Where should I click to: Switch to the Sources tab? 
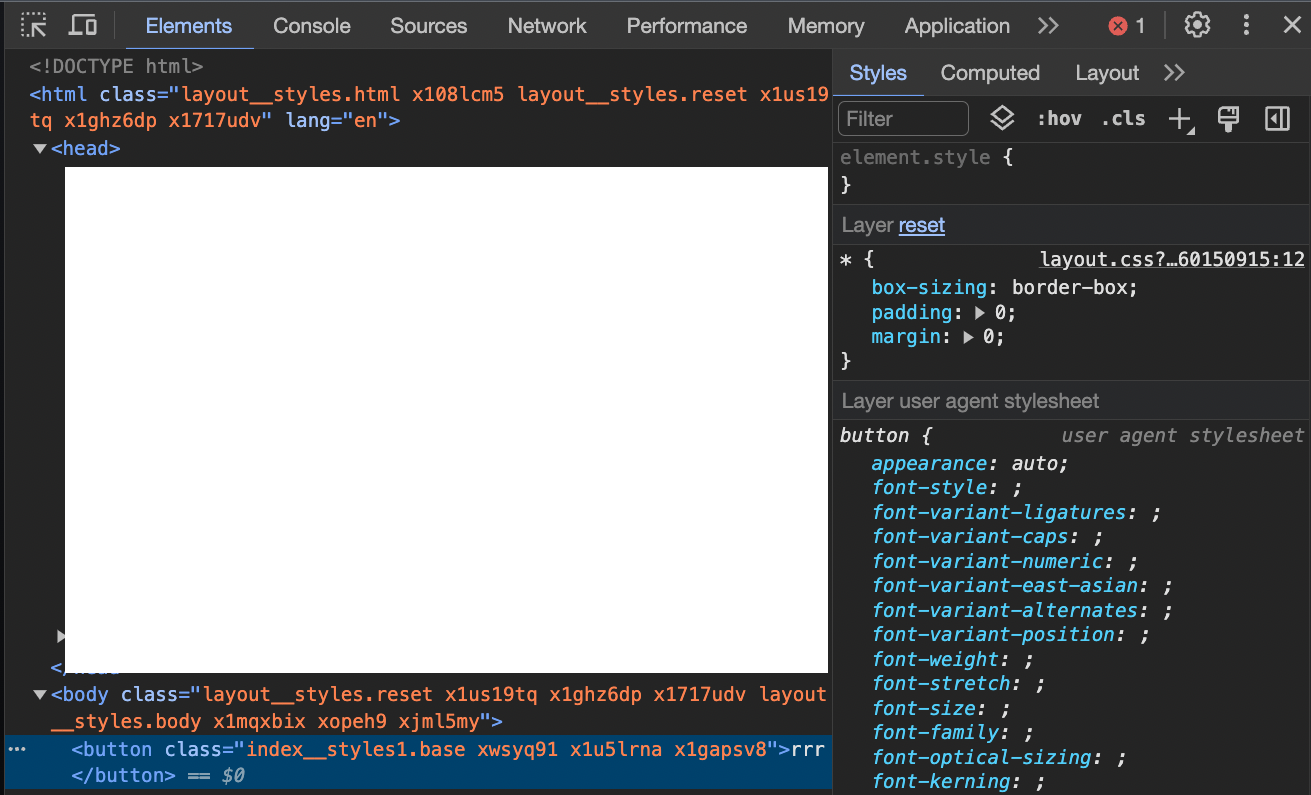coord(429,26)
